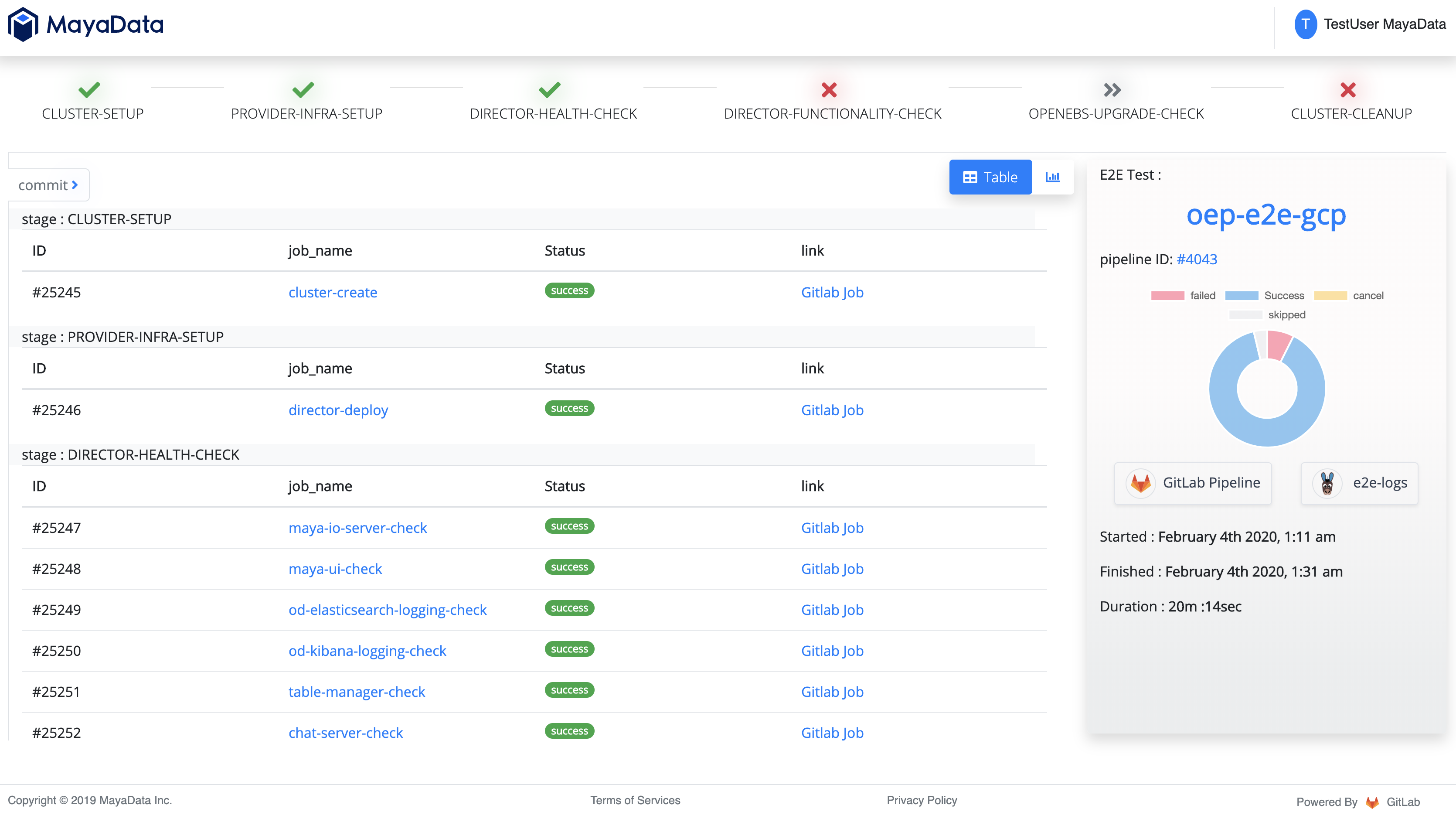
Task: Open Gitlab Job link for cluster-create
Action: pyautogui.click(x=832, y=293)
